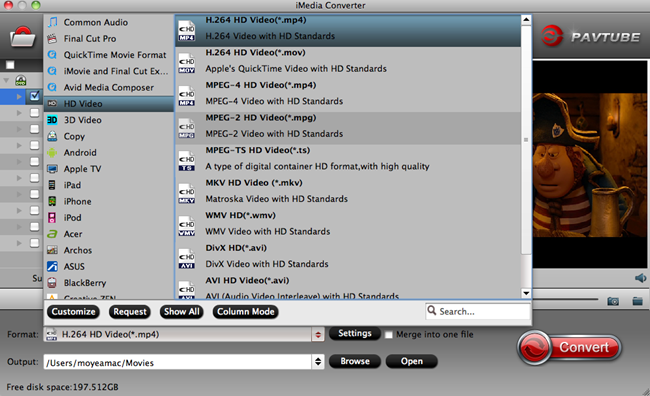This screenshot has height=396, width=650.
Task: Take a snapshot with the camera icon
Action: [613, 301]
